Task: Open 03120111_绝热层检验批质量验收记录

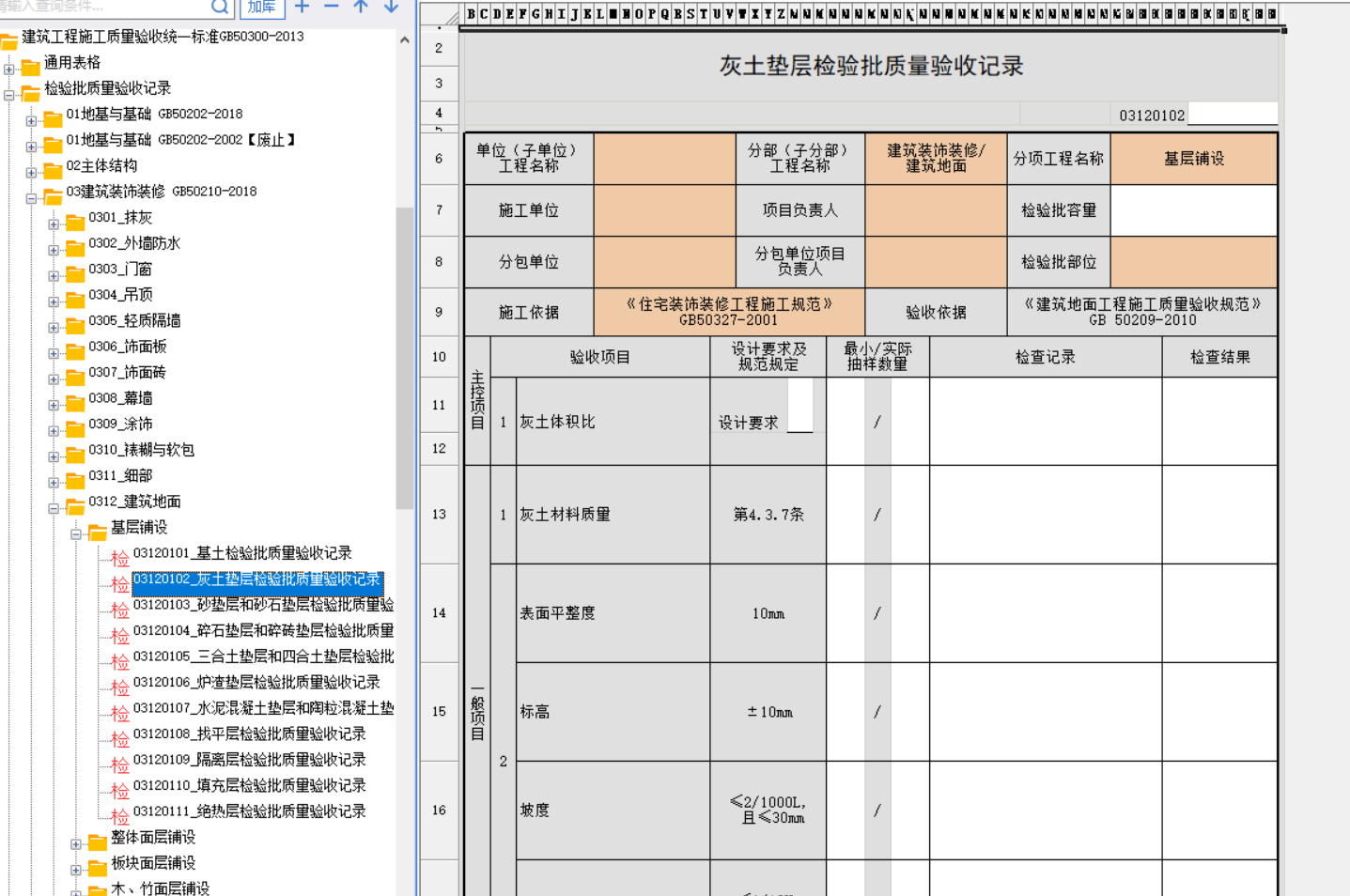Action: [249, 811]
